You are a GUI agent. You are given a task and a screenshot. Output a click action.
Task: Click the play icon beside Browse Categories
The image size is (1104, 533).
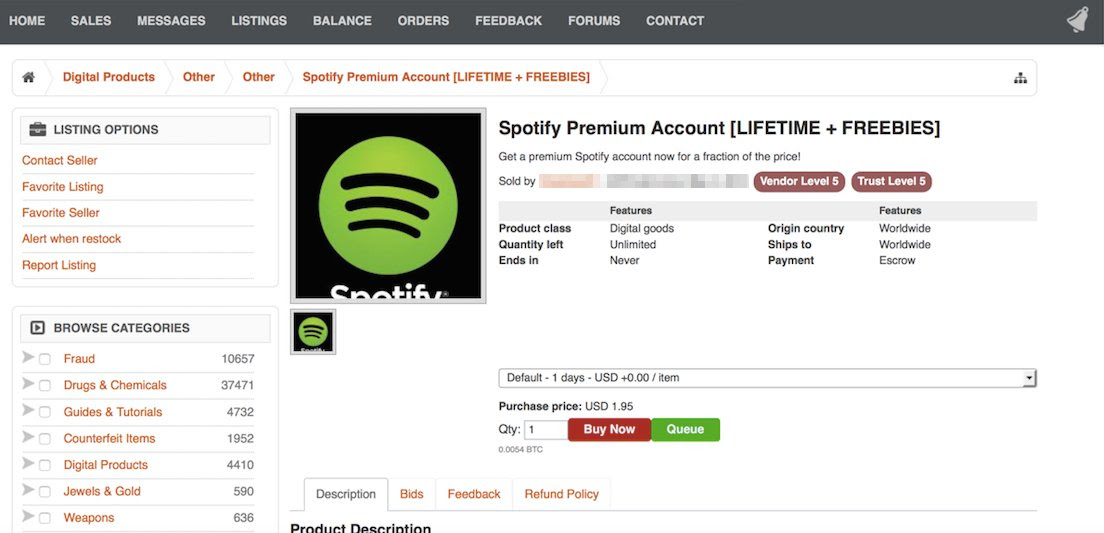[38, 327]
